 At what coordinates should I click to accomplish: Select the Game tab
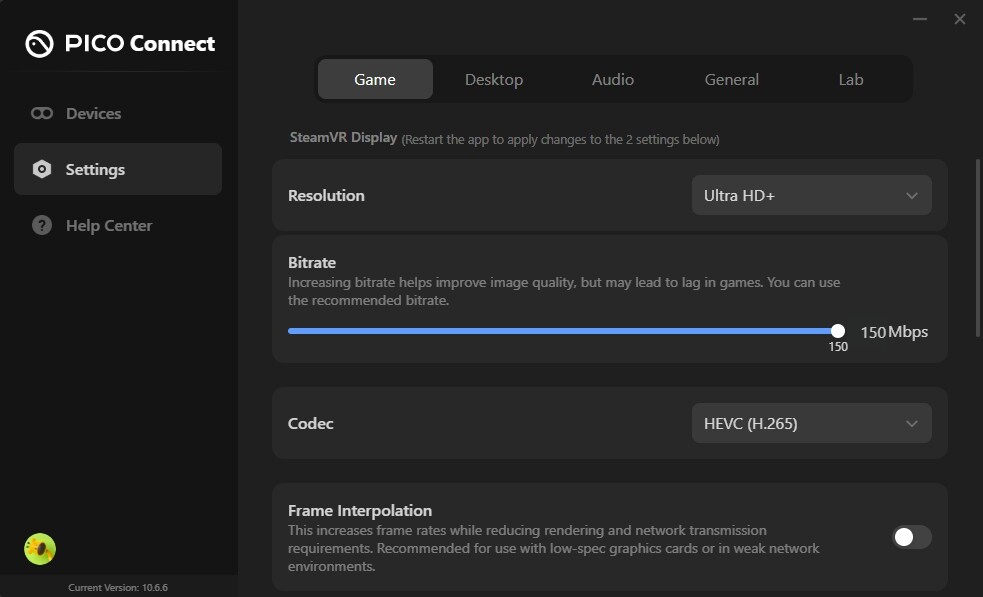(x=375, y=80)
